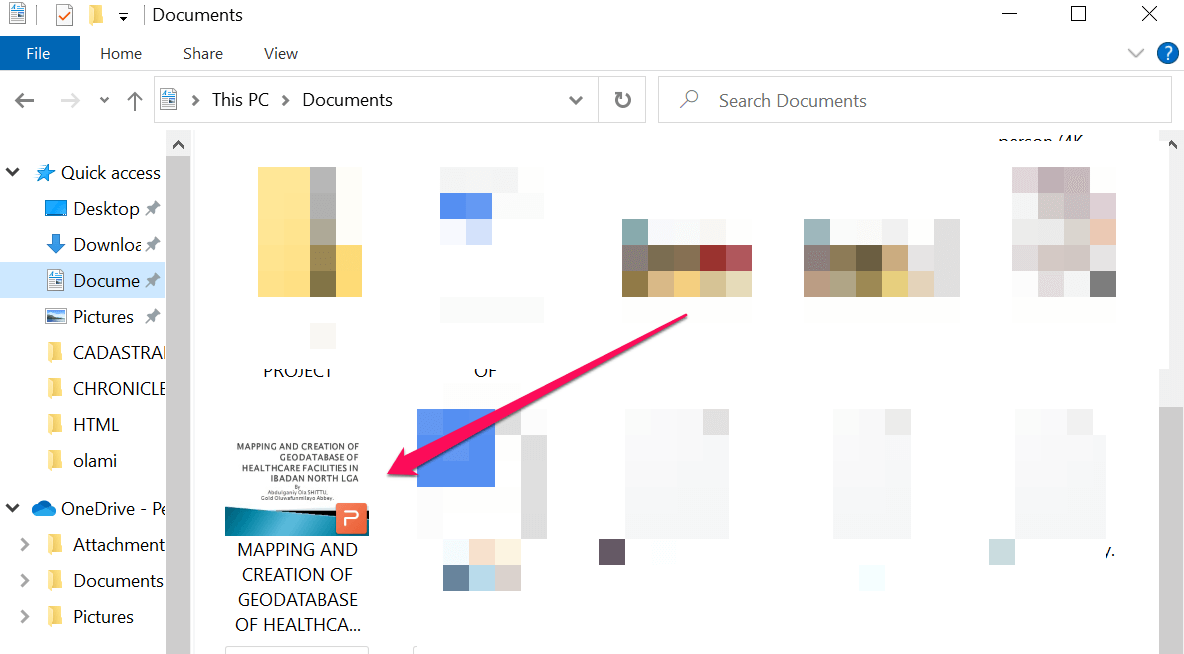
Task: Switch to the View ribbon tab
Action: coord(280,53)
